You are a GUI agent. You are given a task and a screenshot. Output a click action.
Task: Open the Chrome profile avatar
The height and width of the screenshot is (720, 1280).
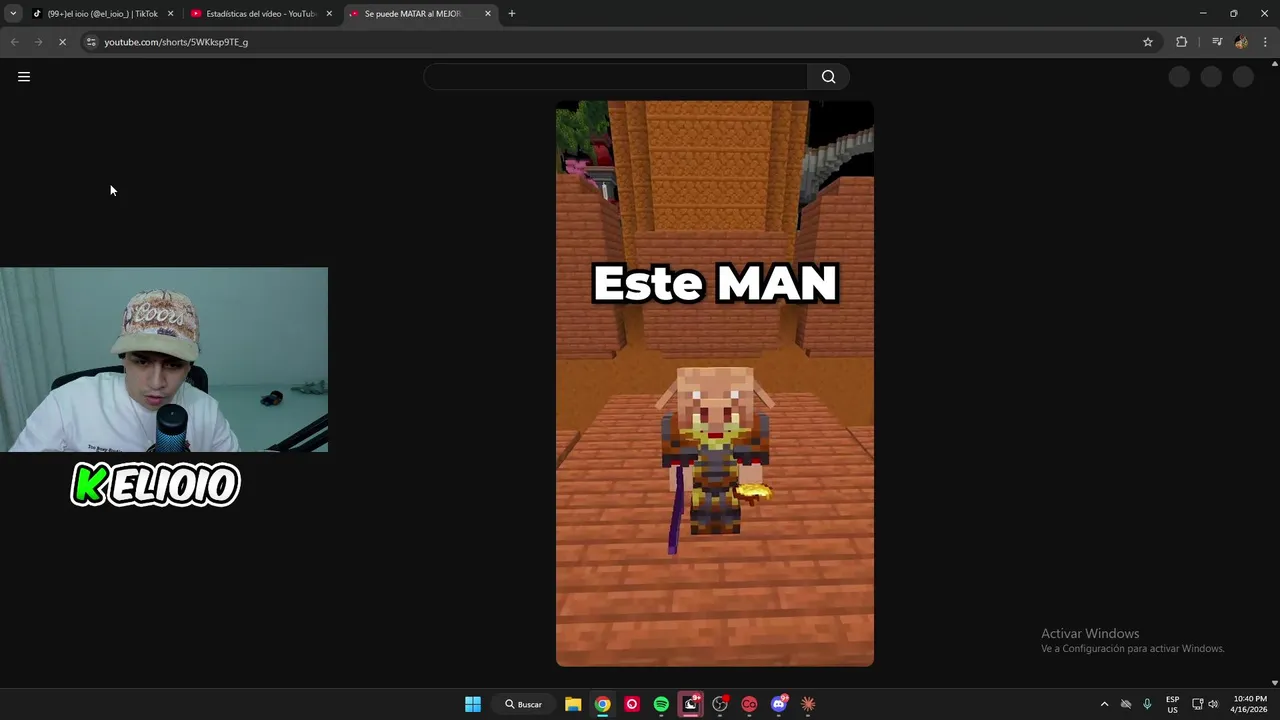[x=1241, y=42]
